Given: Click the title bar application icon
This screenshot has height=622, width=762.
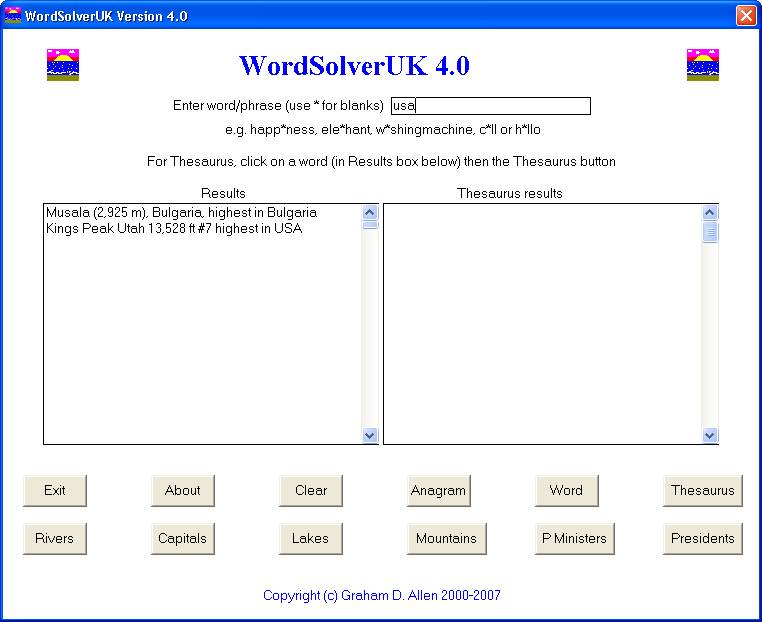Looking at the screenshot, I should point(13,15).
